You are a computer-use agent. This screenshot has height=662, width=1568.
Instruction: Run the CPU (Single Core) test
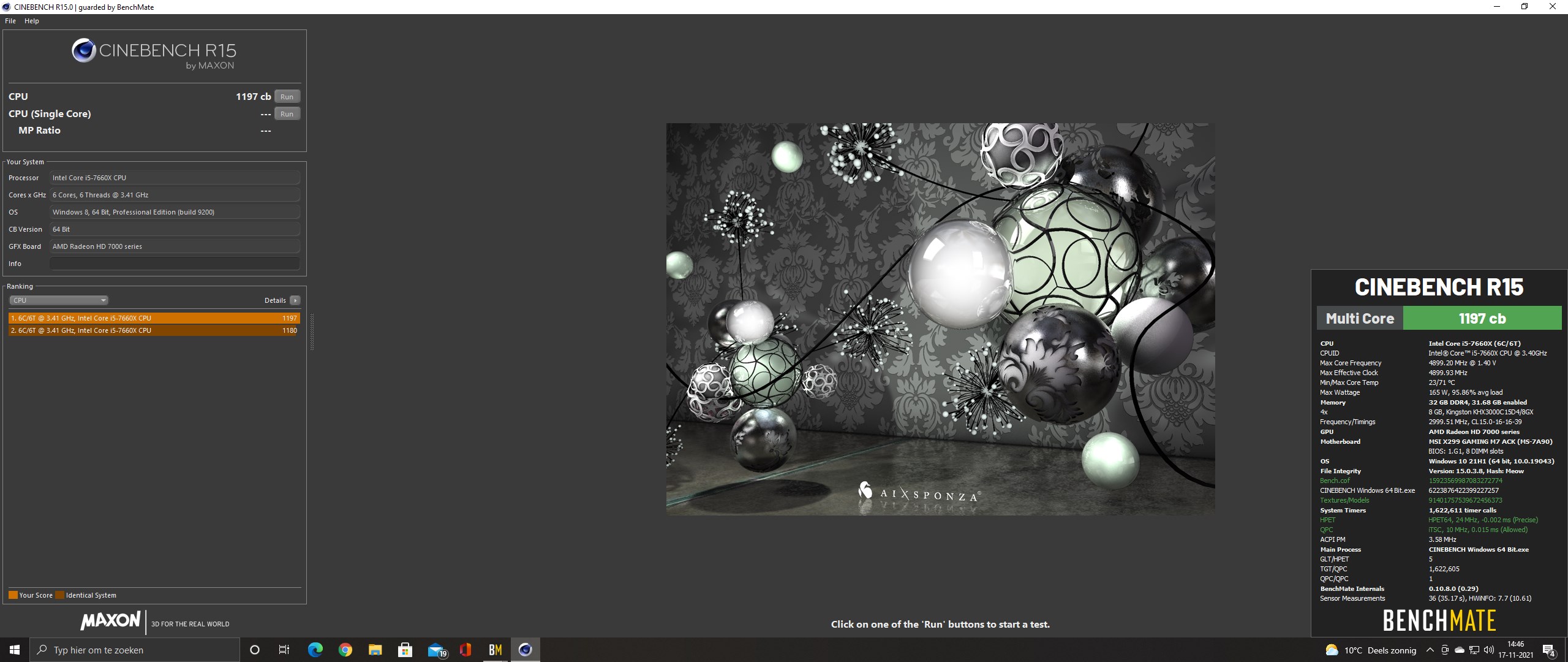pos(287,114)
